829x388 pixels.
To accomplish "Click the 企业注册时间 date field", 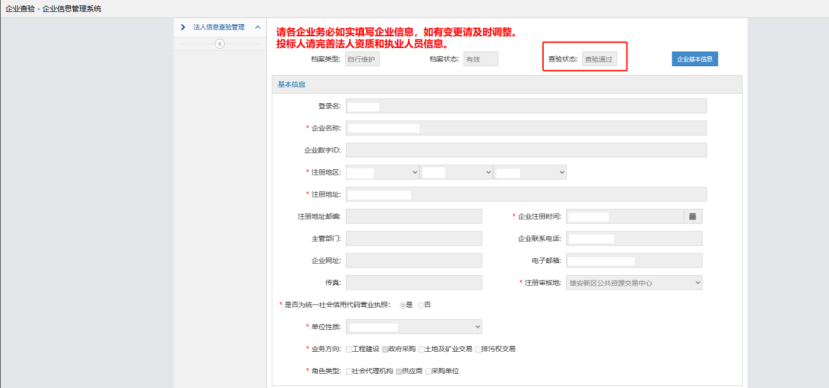I will (625, 216).
